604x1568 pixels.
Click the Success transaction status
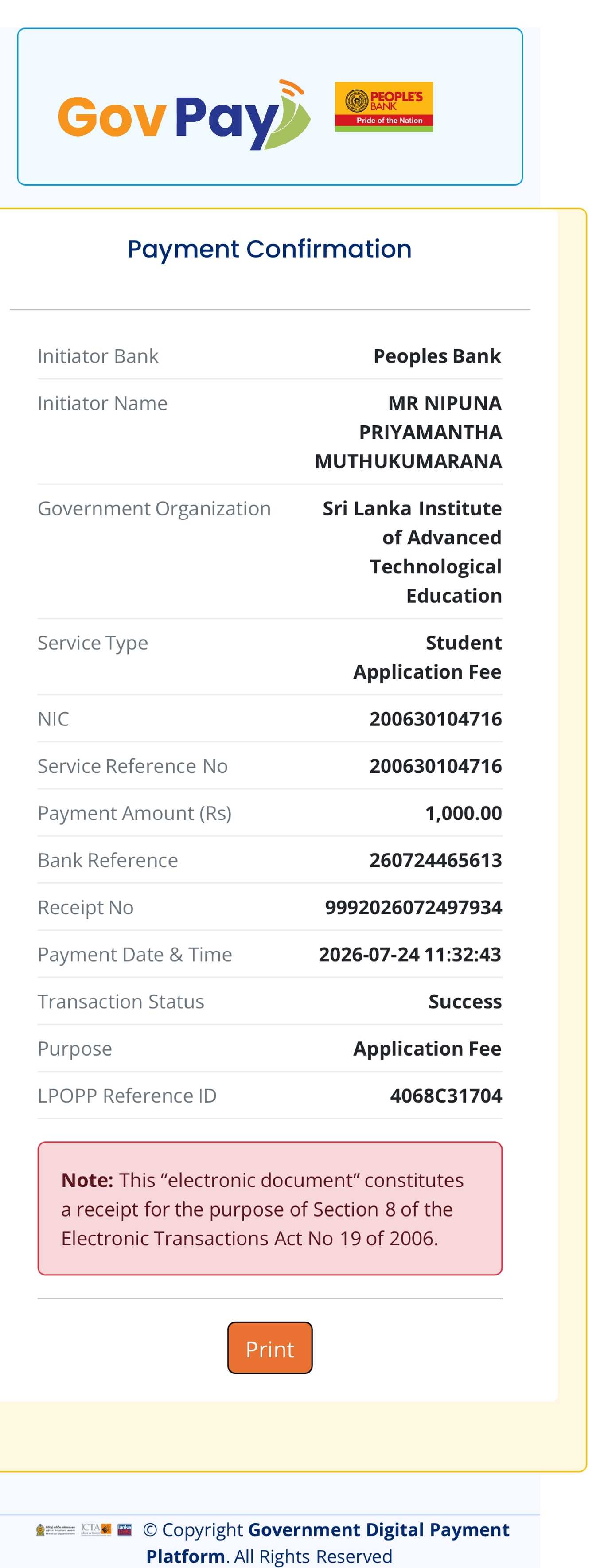click(465, 1001)
